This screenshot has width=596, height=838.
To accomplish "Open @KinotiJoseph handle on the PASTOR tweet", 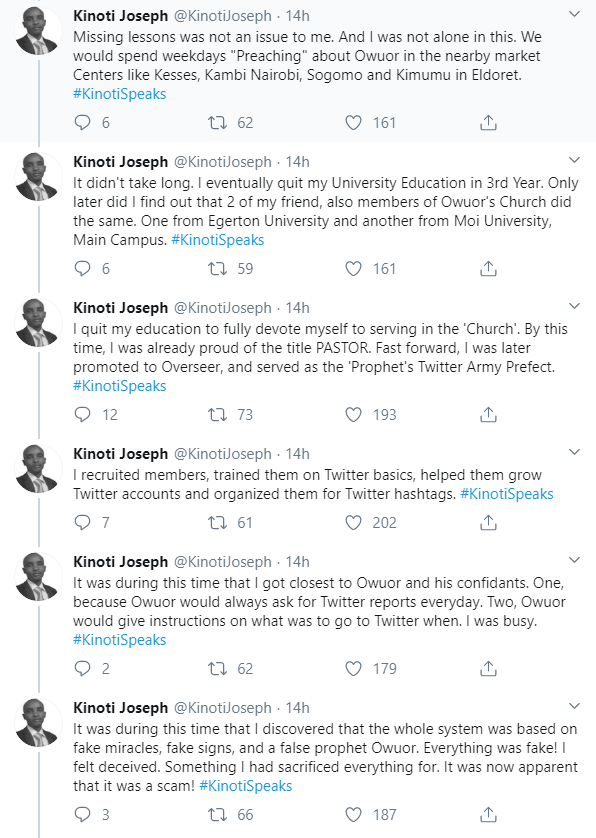I will [223, 308].
